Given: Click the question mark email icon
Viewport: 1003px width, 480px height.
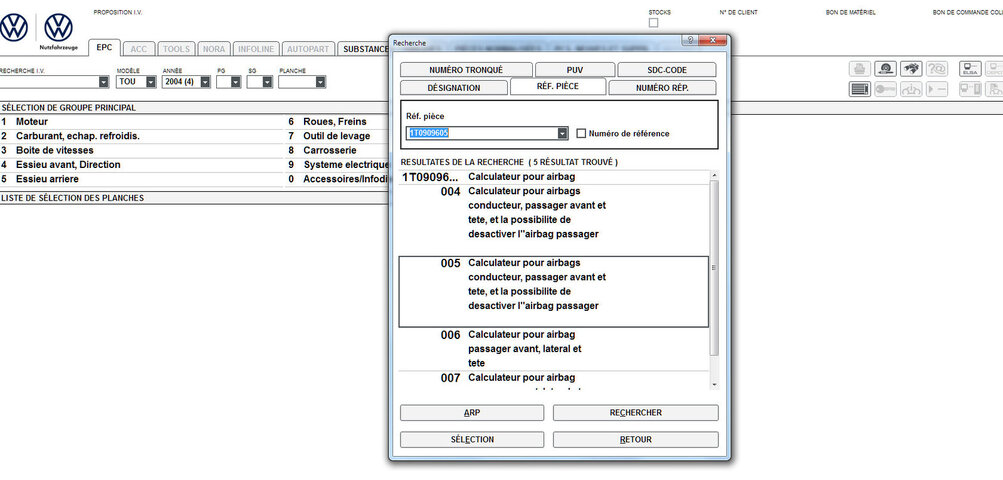Looking at the screenshot, I should point(937,69).
